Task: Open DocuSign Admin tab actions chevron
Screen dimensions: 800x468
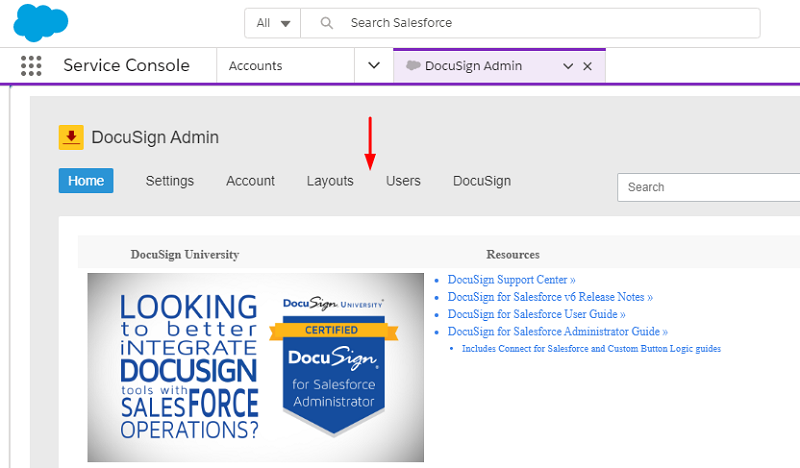Action: click(x=568, y=66)
